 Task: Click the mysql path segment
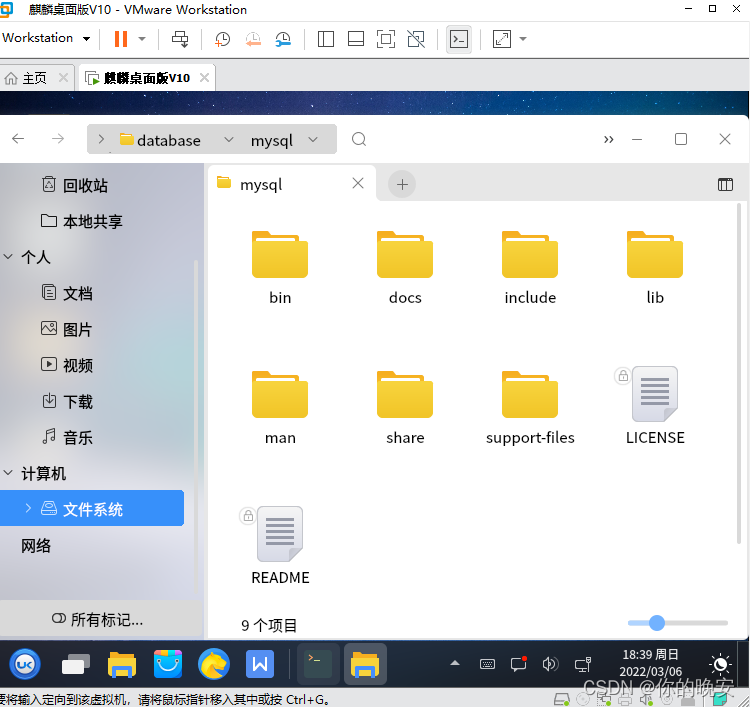(x=272, y=141)
